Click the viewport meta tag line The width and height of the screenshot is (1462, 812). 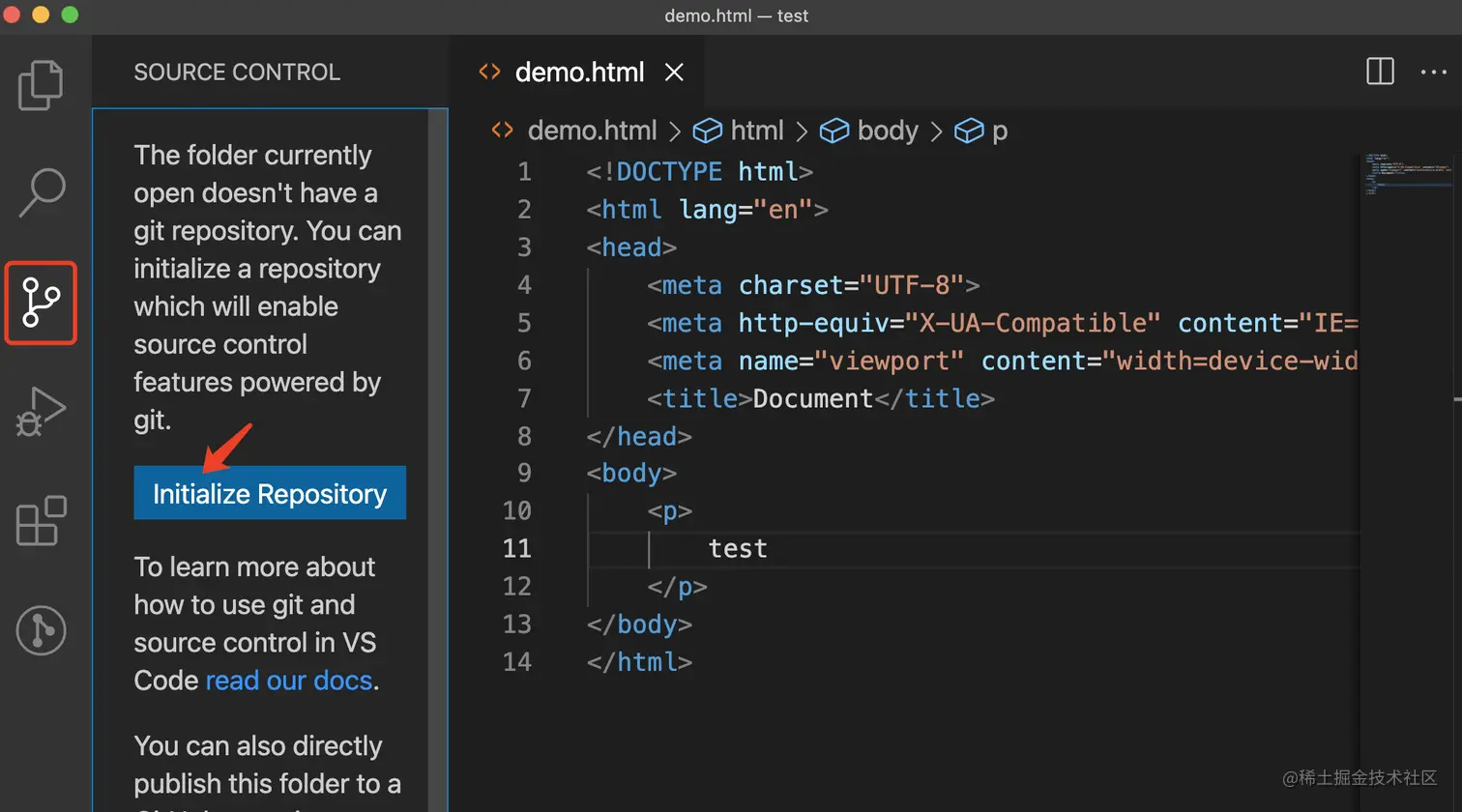point(1003,361)
